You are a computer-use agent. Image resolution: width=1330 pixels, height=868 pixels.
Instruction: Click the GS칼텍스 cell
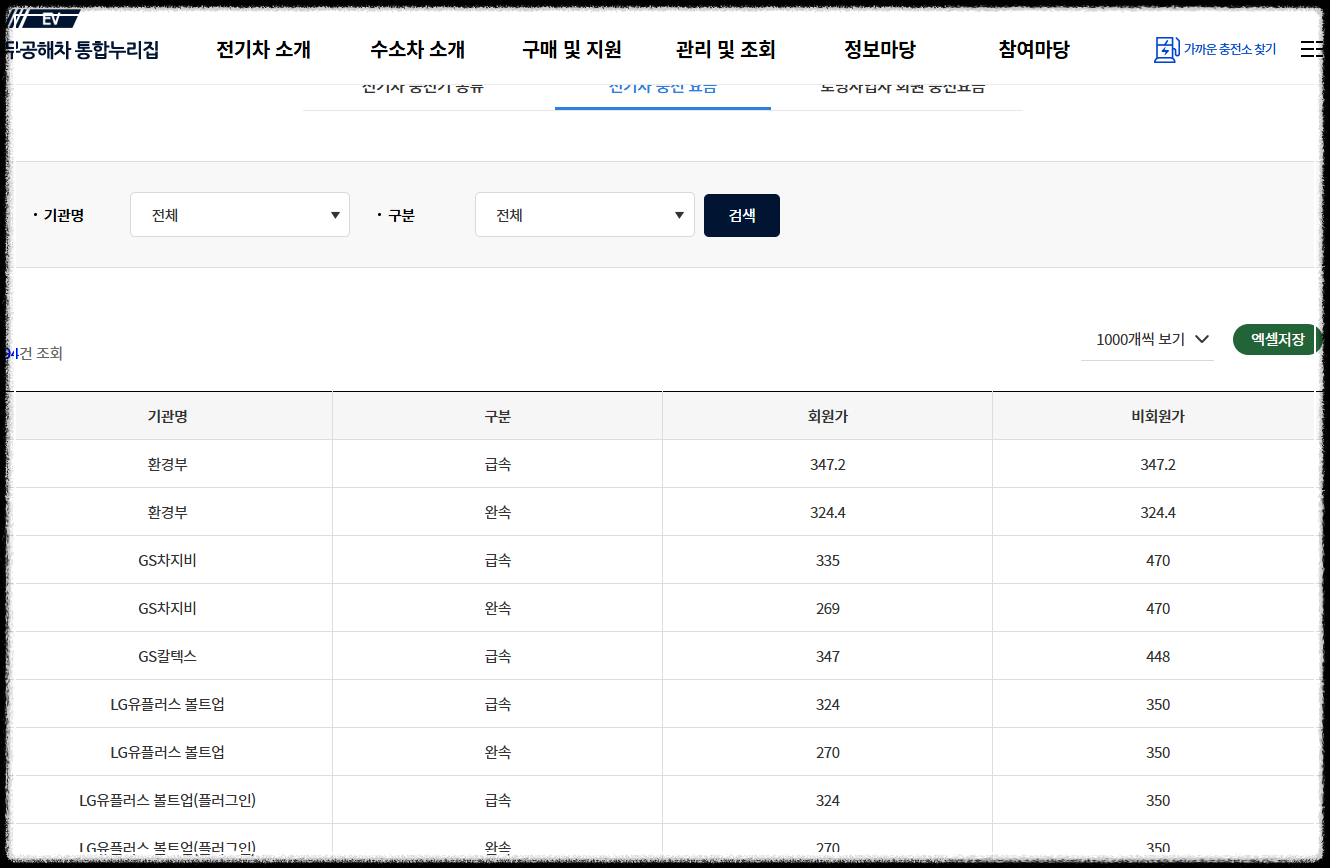[167, 657]
